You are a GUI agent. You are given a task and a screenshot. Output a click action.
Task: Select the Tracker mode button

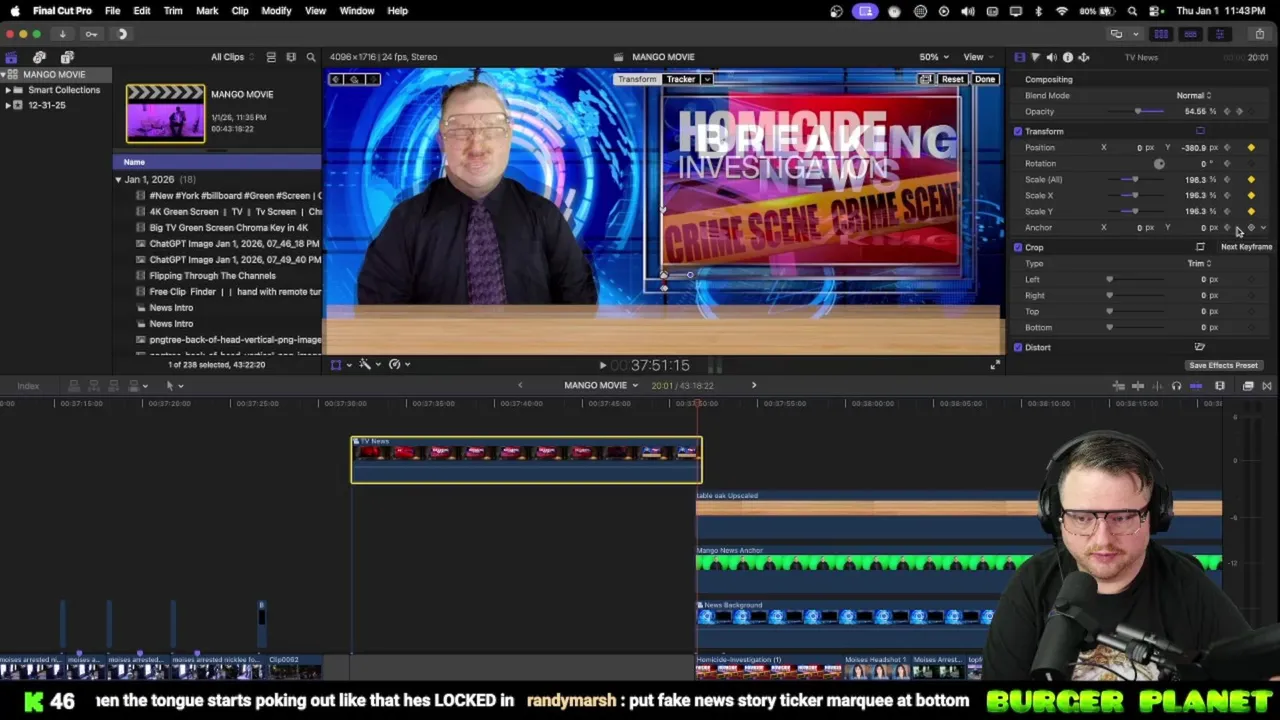click(x=680, y=79)
